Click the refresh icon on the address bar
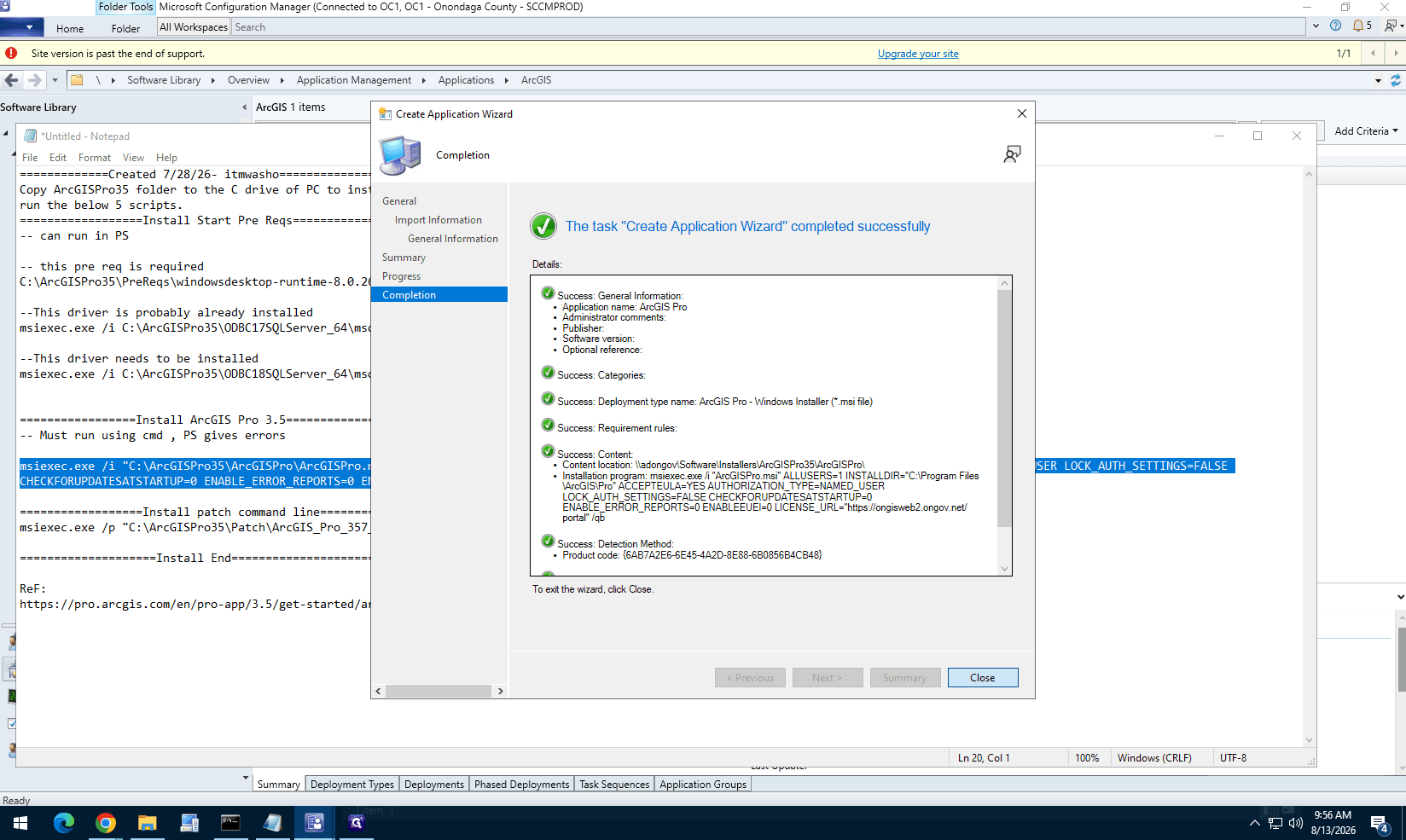 point(1396,80)
